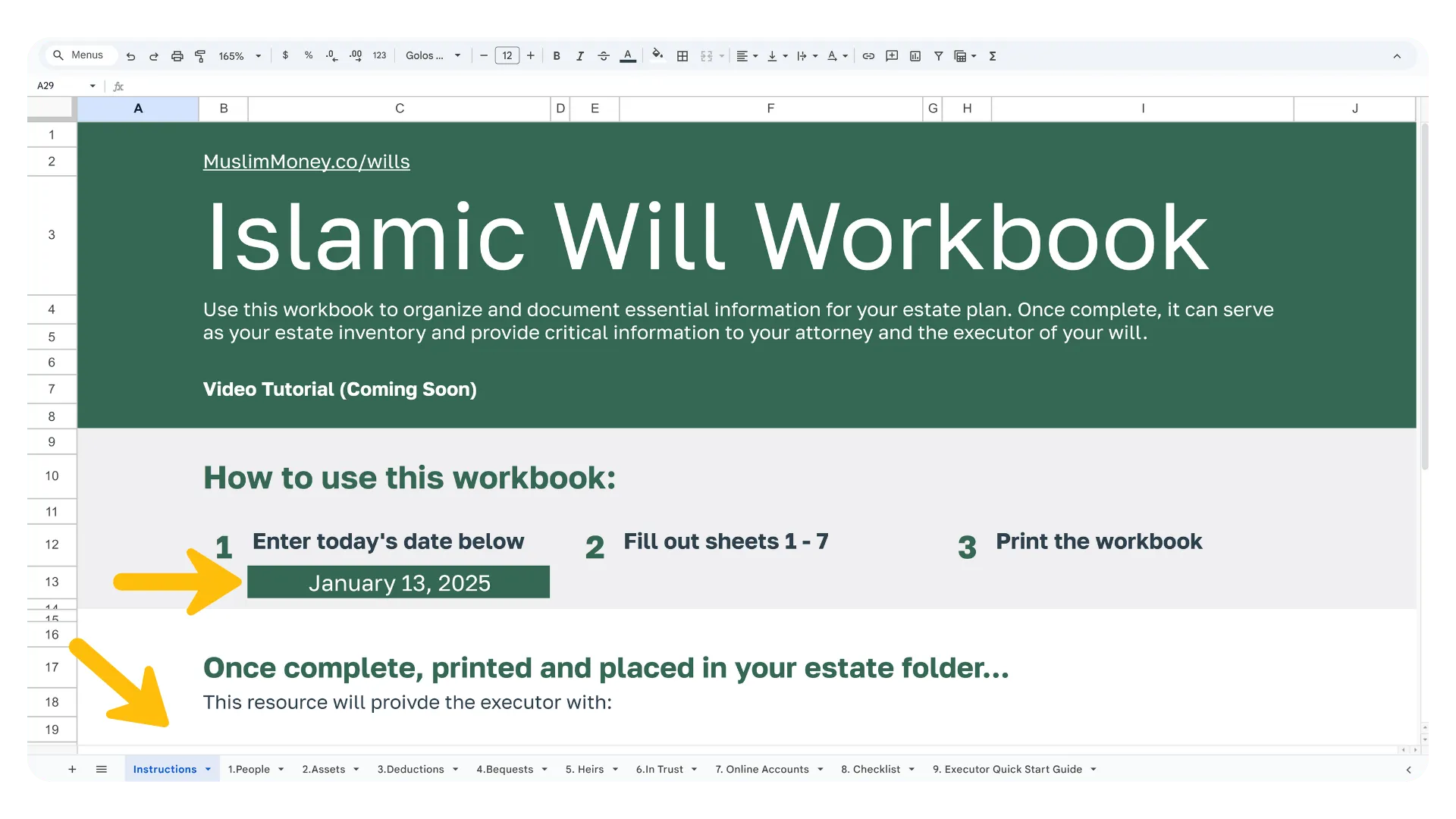Select the 'Print the workbook' text
The width and height of the screenshot is (1456, 819).
point(1099,541)
